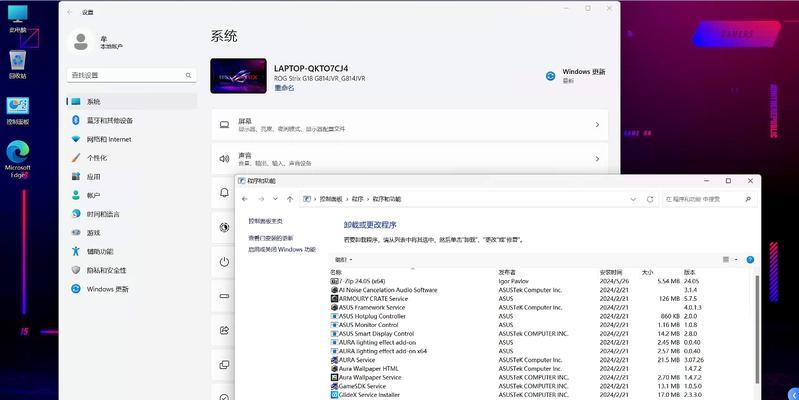Open the view installed updates link

[271, 238]
